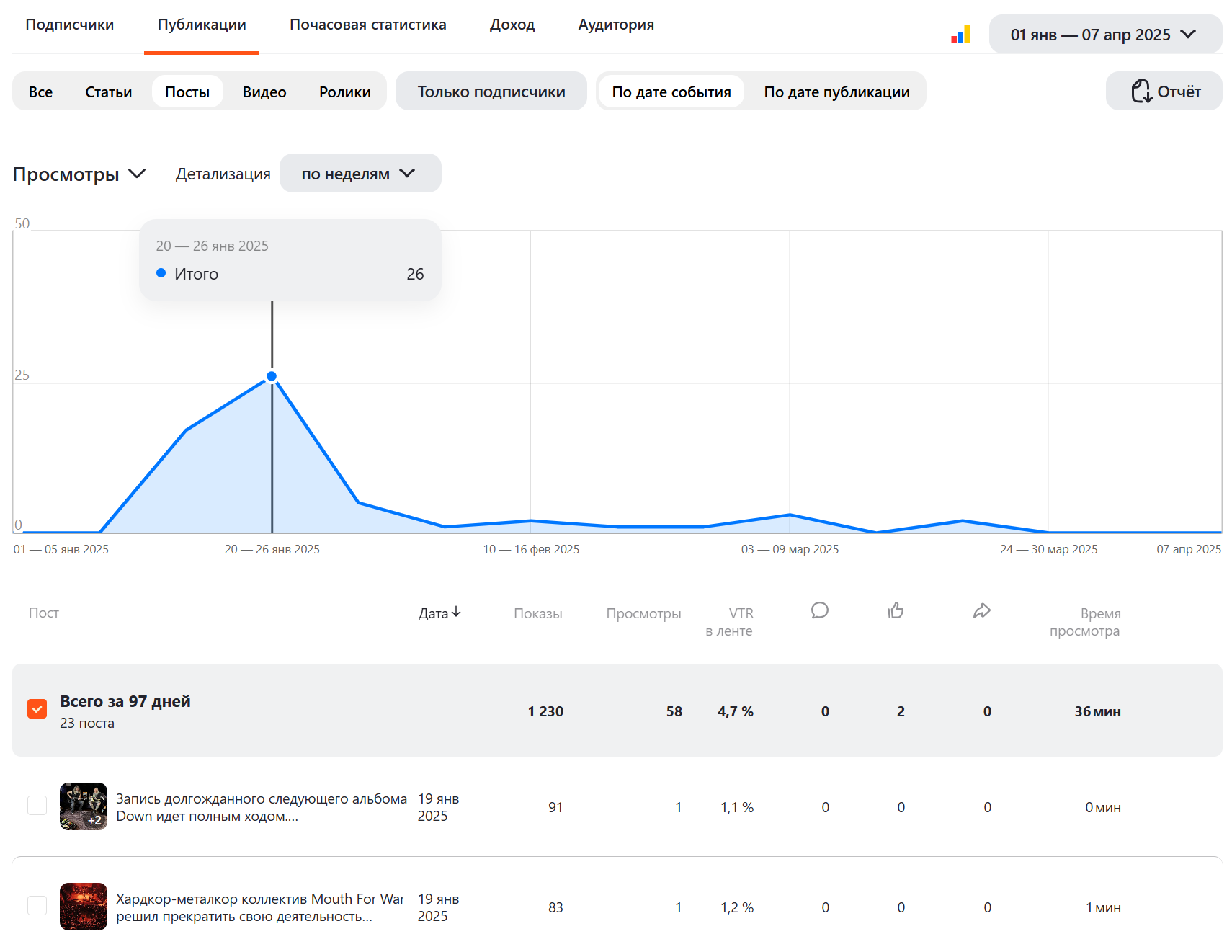The width and height of the screenshot is (1232, 952).
Task: Click the chart data point for 20–26 янв
Action: (x=272, y=376)
